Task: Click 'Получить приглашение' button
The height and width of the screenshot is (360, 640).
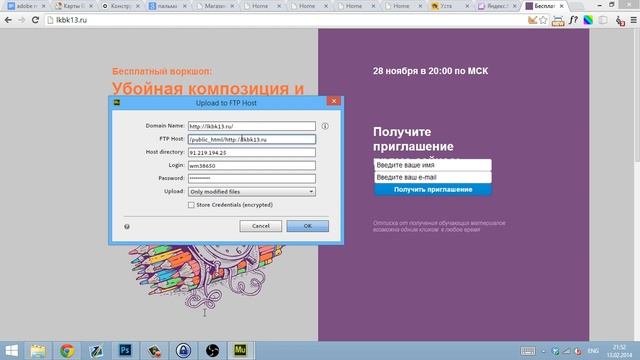Action: [x=433, y=189]
